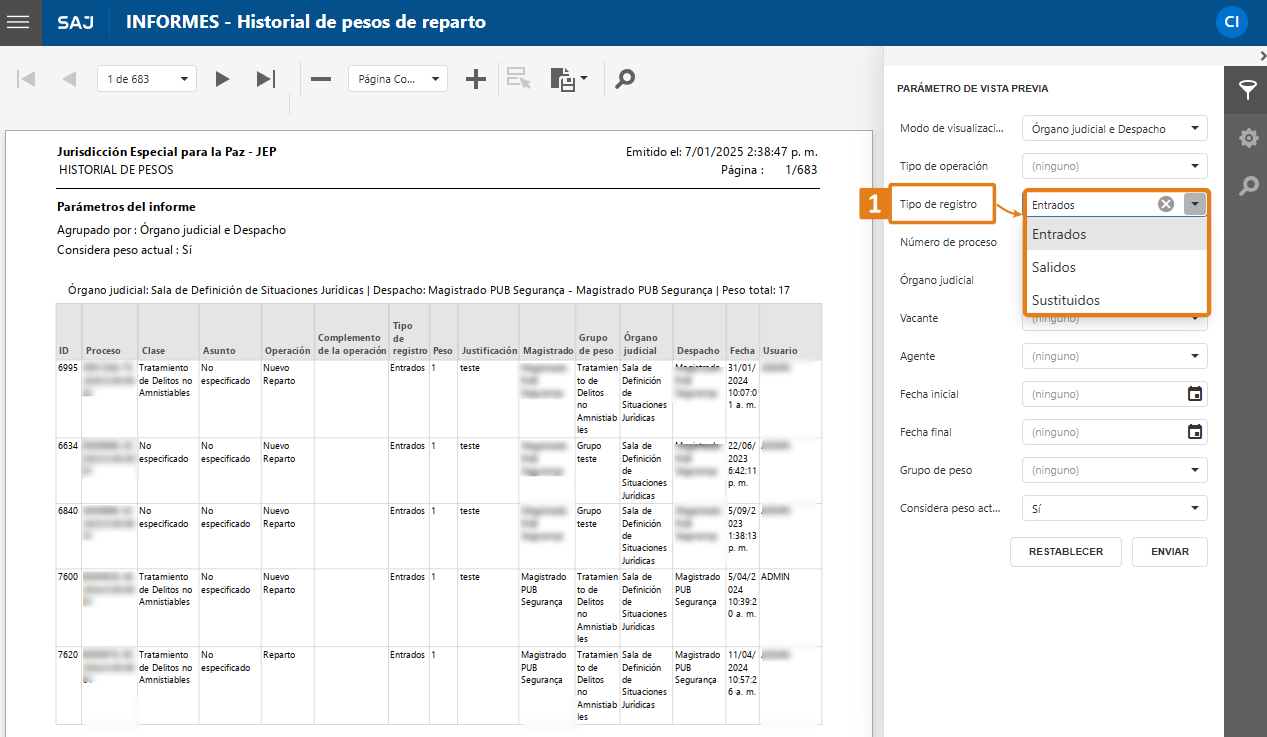Image resolution: width=1267 pixels, height=737 pixels.
Task: Go to the previous report page
Action: (x=69, y=79)
